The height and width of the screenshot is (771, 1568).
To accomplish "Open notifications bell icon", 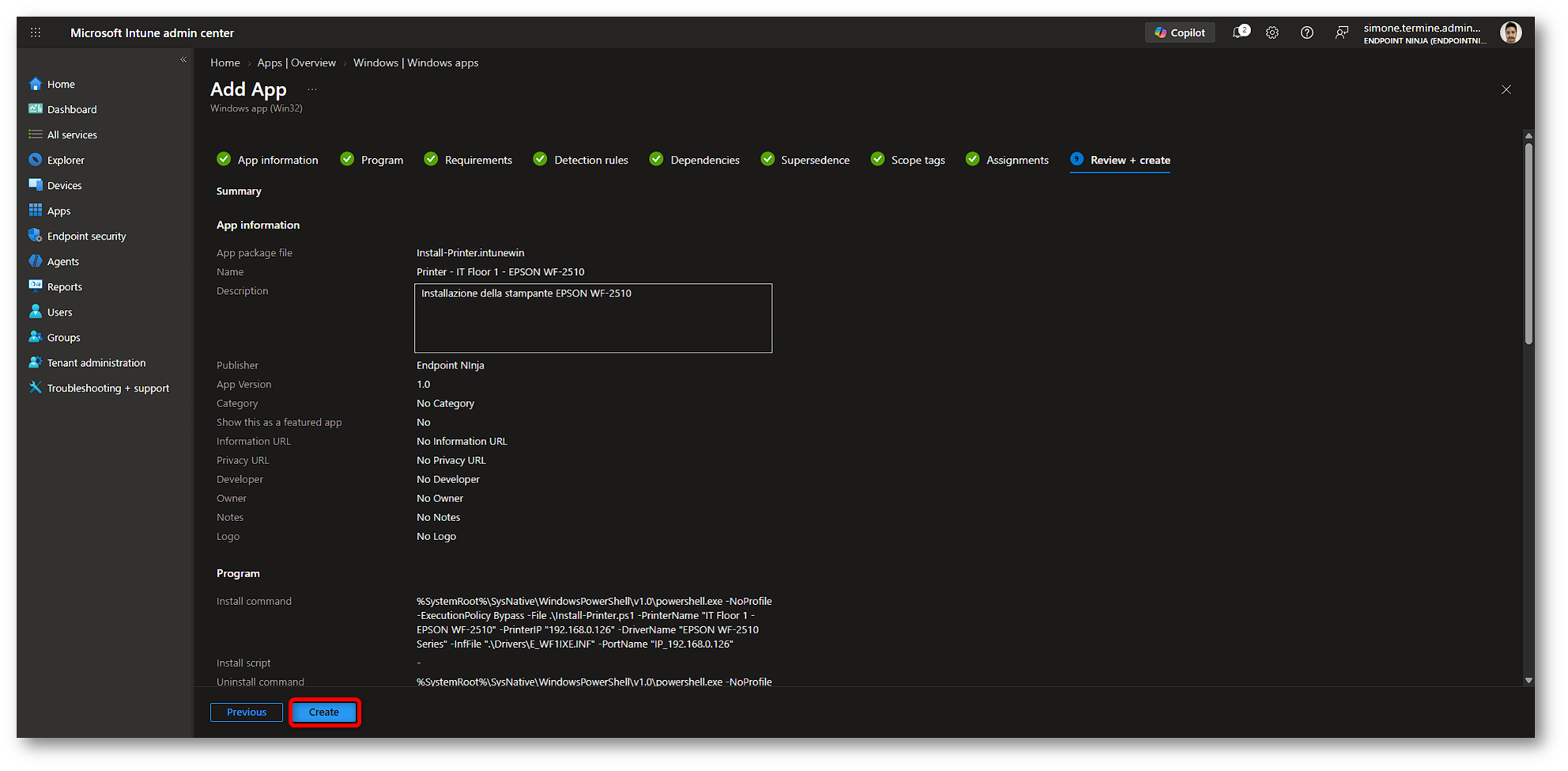I will click(x=1240, y=32).
